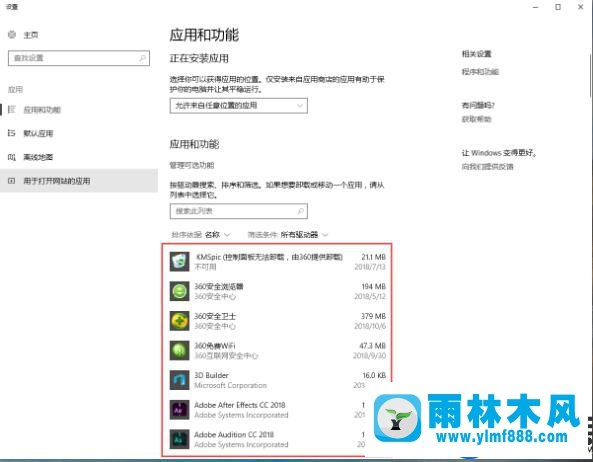
Task: Click the magnifier in app list search box
Action: point(300,211)
